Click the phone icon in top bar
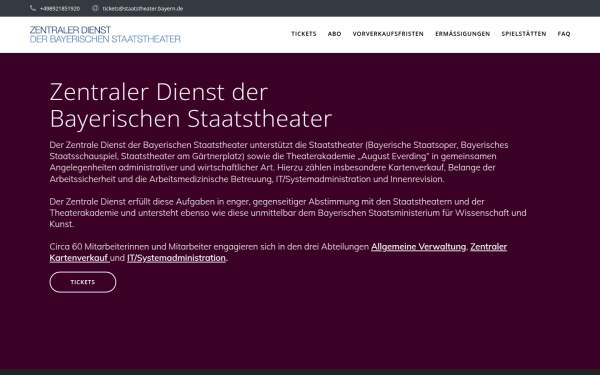The width and height of the screenshot is (600, 375). point(33,8)
